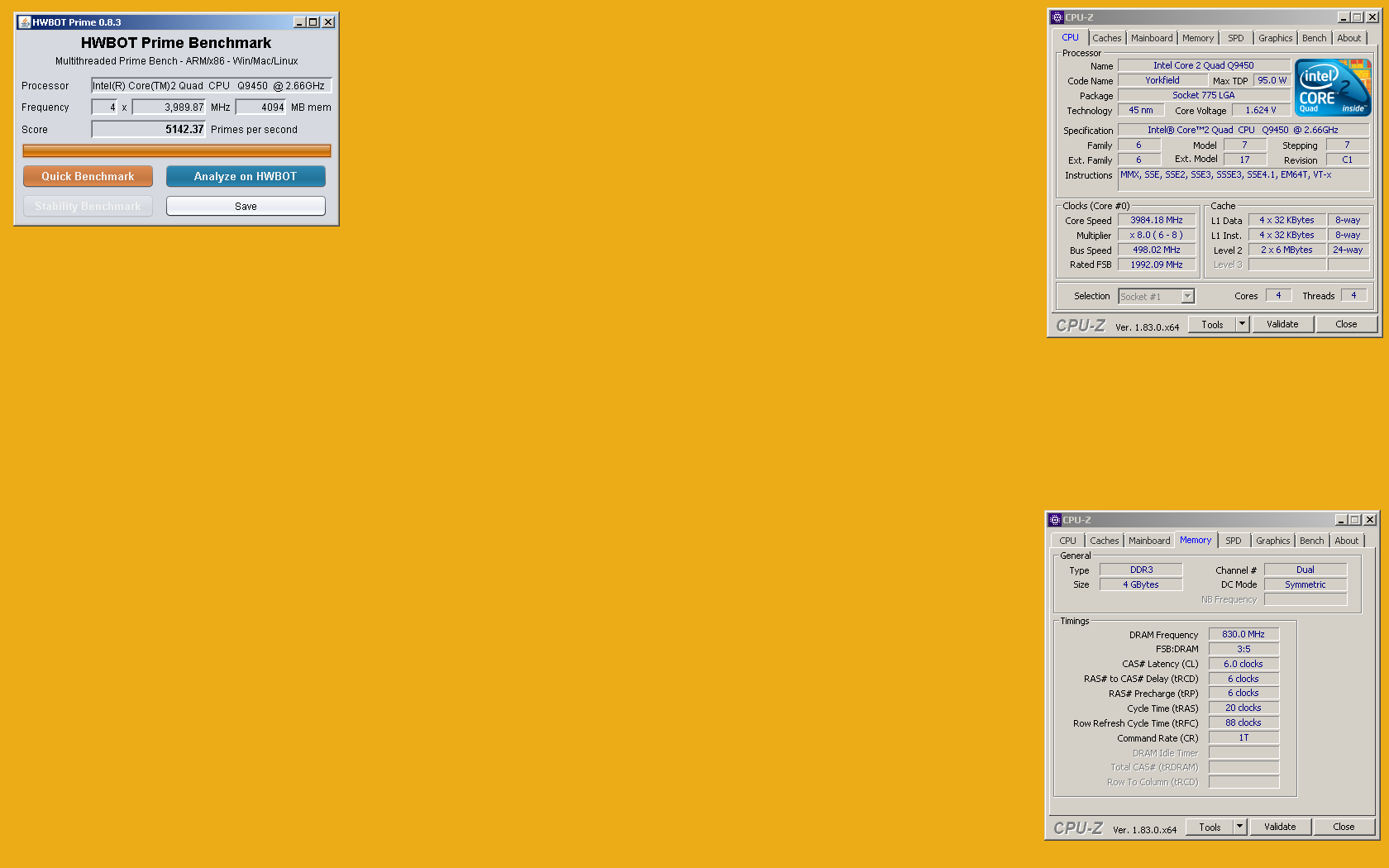Viewport: 1389px width, 868px height.
Task: Start the Quick Benchmark
Action: [x=88, y=176]
